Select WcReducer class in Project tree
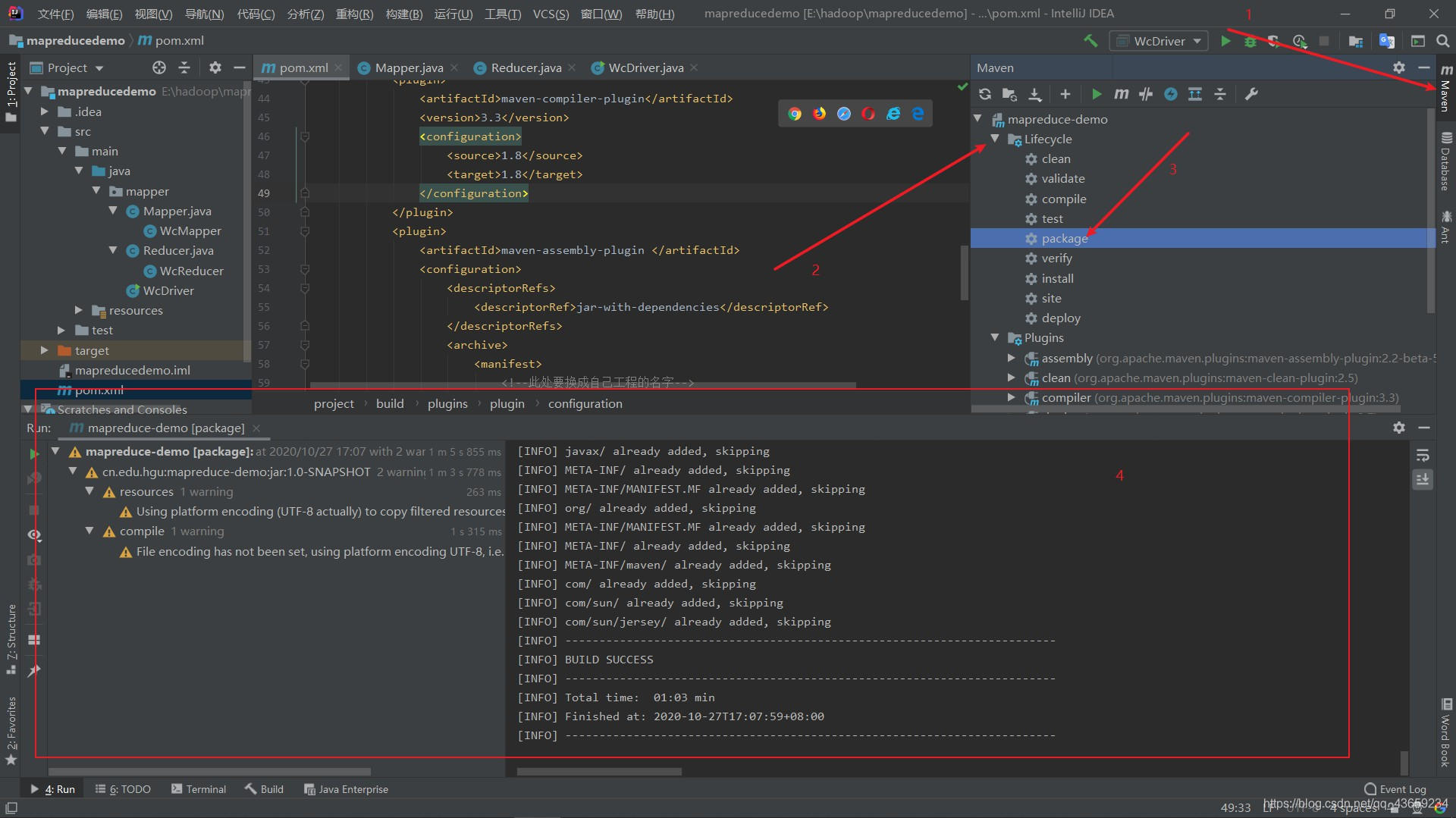This screenshot has height=818, width=1456. coord(191,271)
